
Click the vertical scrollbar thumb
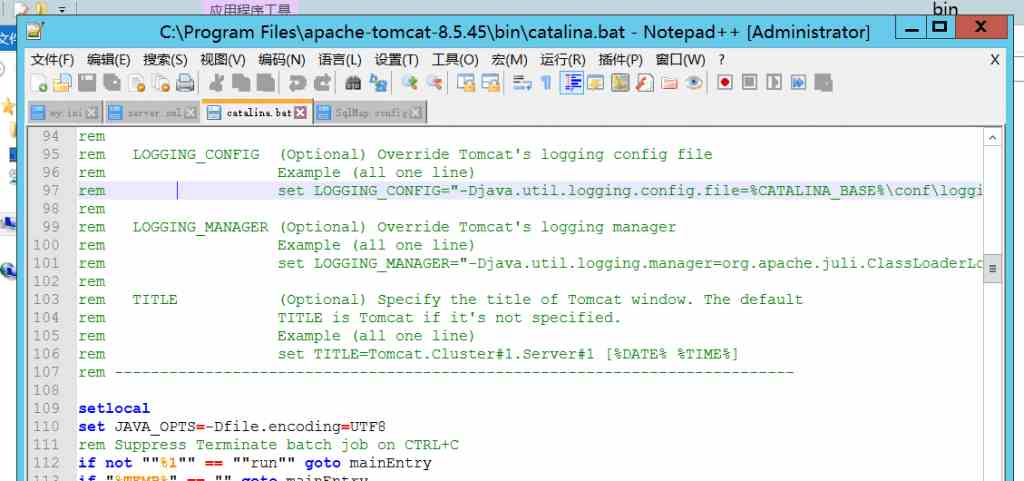pyautogui.click(x=992, y=268)
